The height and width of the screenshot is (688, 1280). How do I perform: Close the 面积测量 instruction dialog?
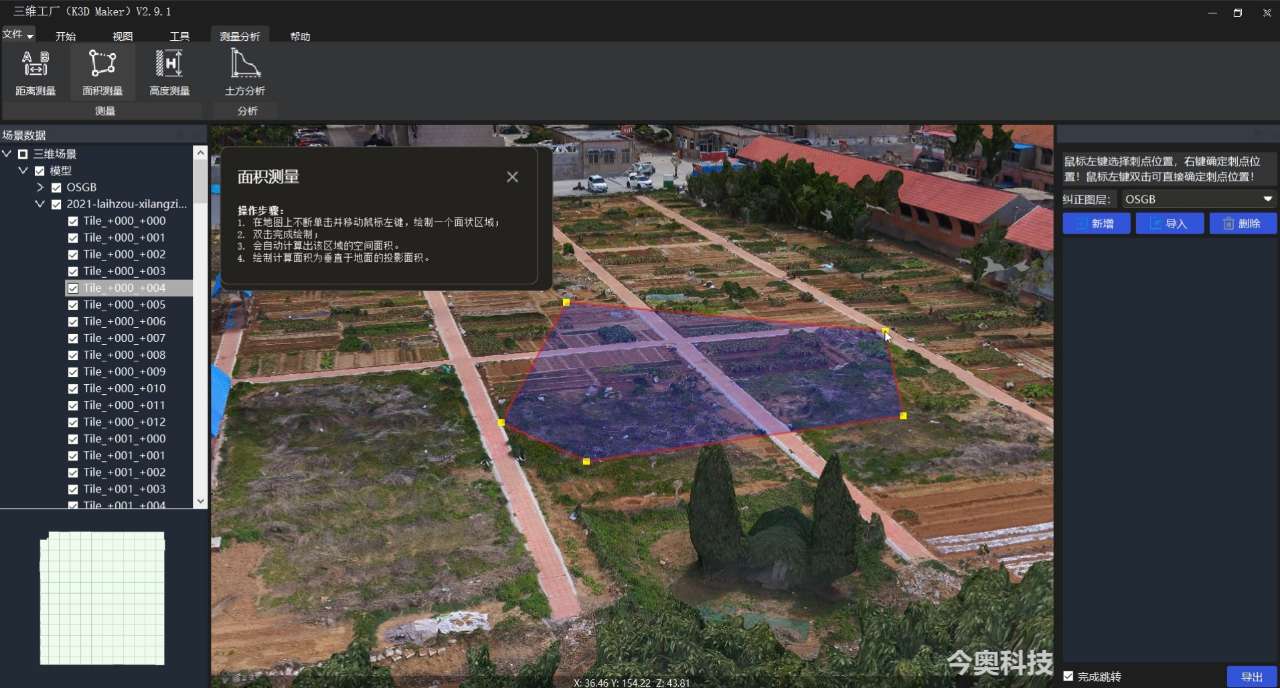(x=512, y=176)
